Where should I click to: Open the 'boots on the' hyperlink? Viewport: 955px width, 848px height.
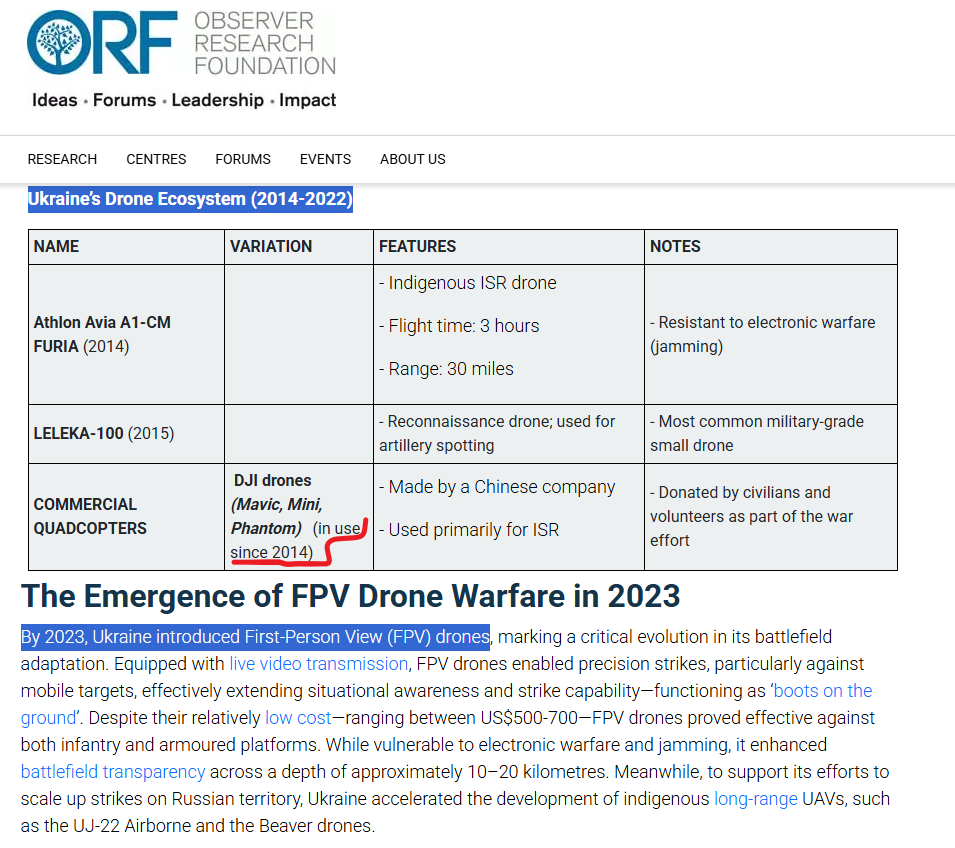click(x=823, y=690)
